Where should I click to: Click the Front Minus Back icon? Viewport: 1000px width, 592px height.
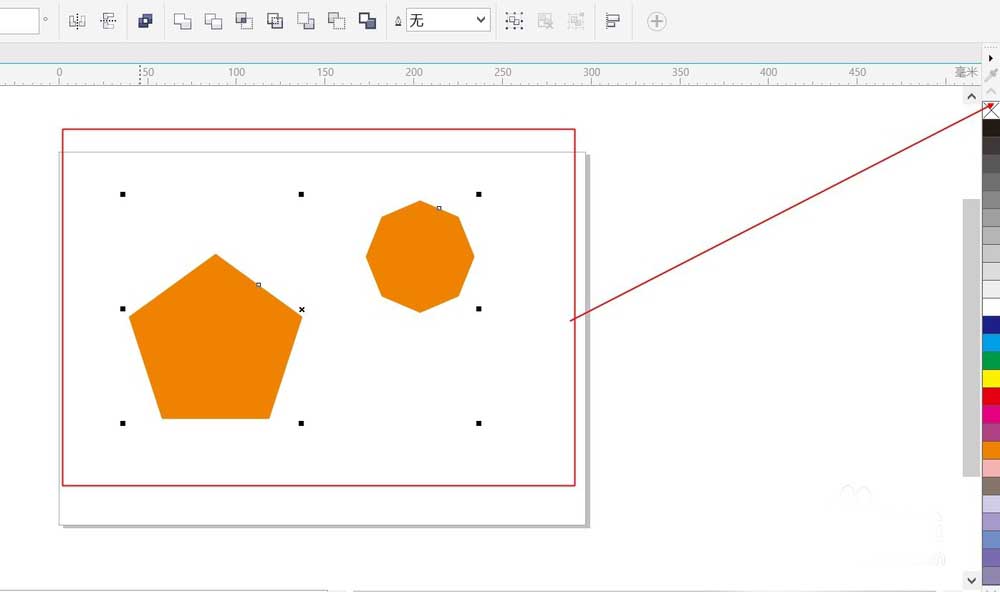click(305, 21)
